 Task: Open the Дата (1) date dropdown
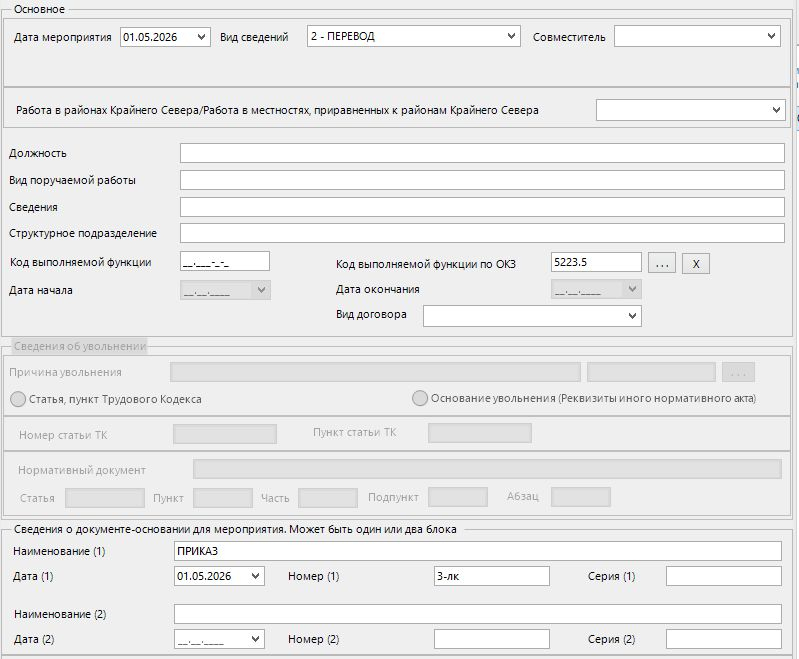tap(255, 576)
